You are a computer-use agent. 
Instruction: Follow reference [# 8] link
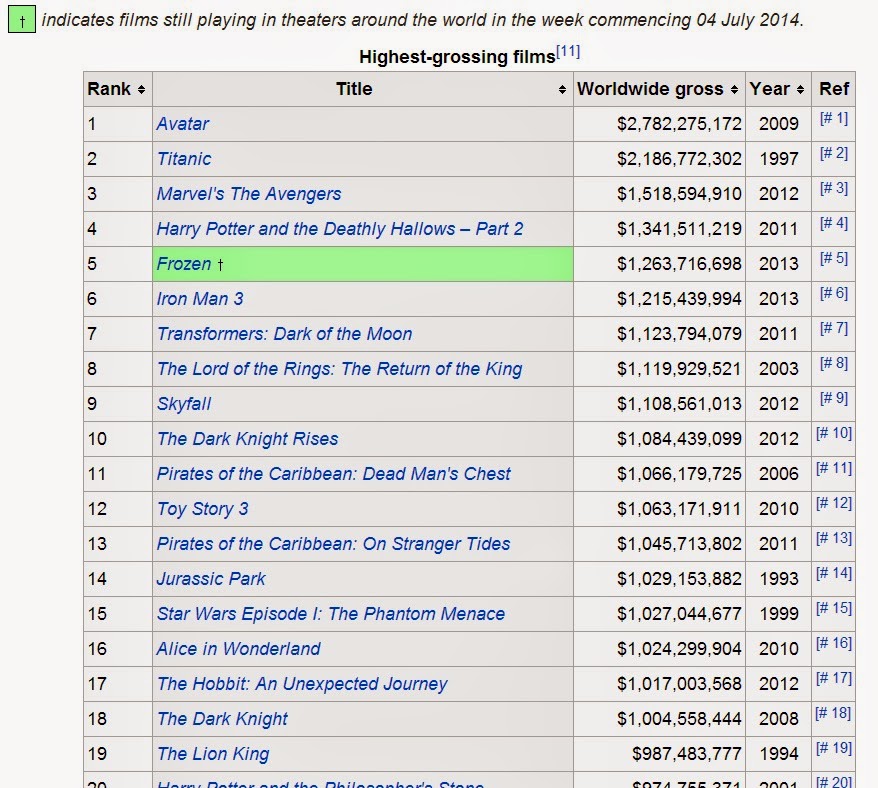point(834,363)
